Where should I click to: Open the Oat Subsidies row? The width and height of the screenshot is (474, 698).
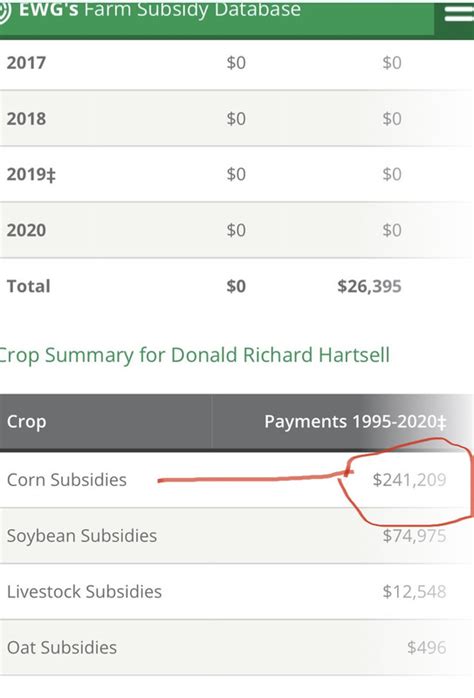[x=237, y=648]
